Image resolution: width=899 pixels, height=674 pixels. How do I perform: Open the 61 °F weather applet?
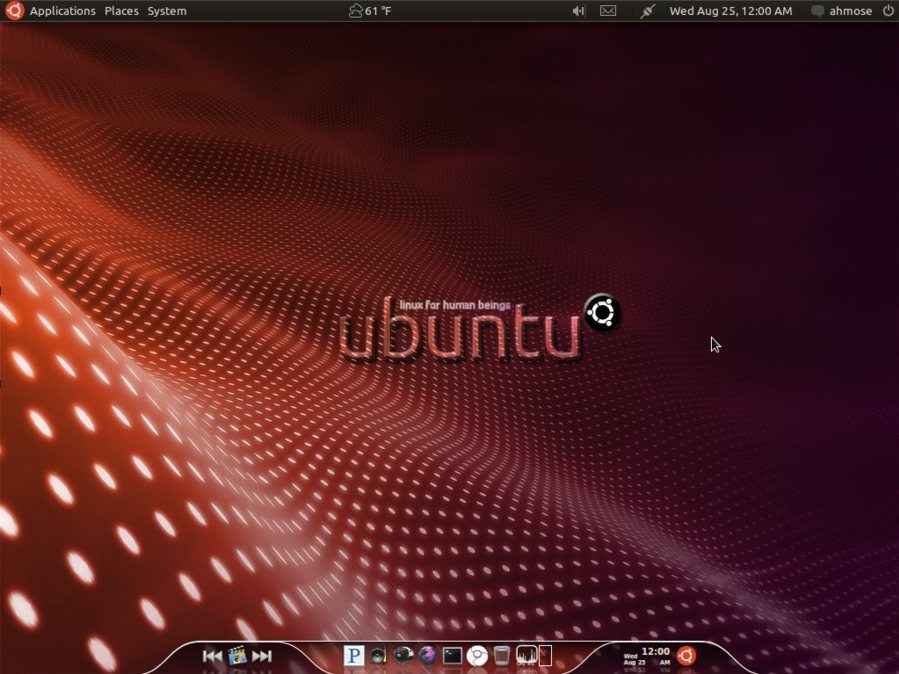coord(370,11)
